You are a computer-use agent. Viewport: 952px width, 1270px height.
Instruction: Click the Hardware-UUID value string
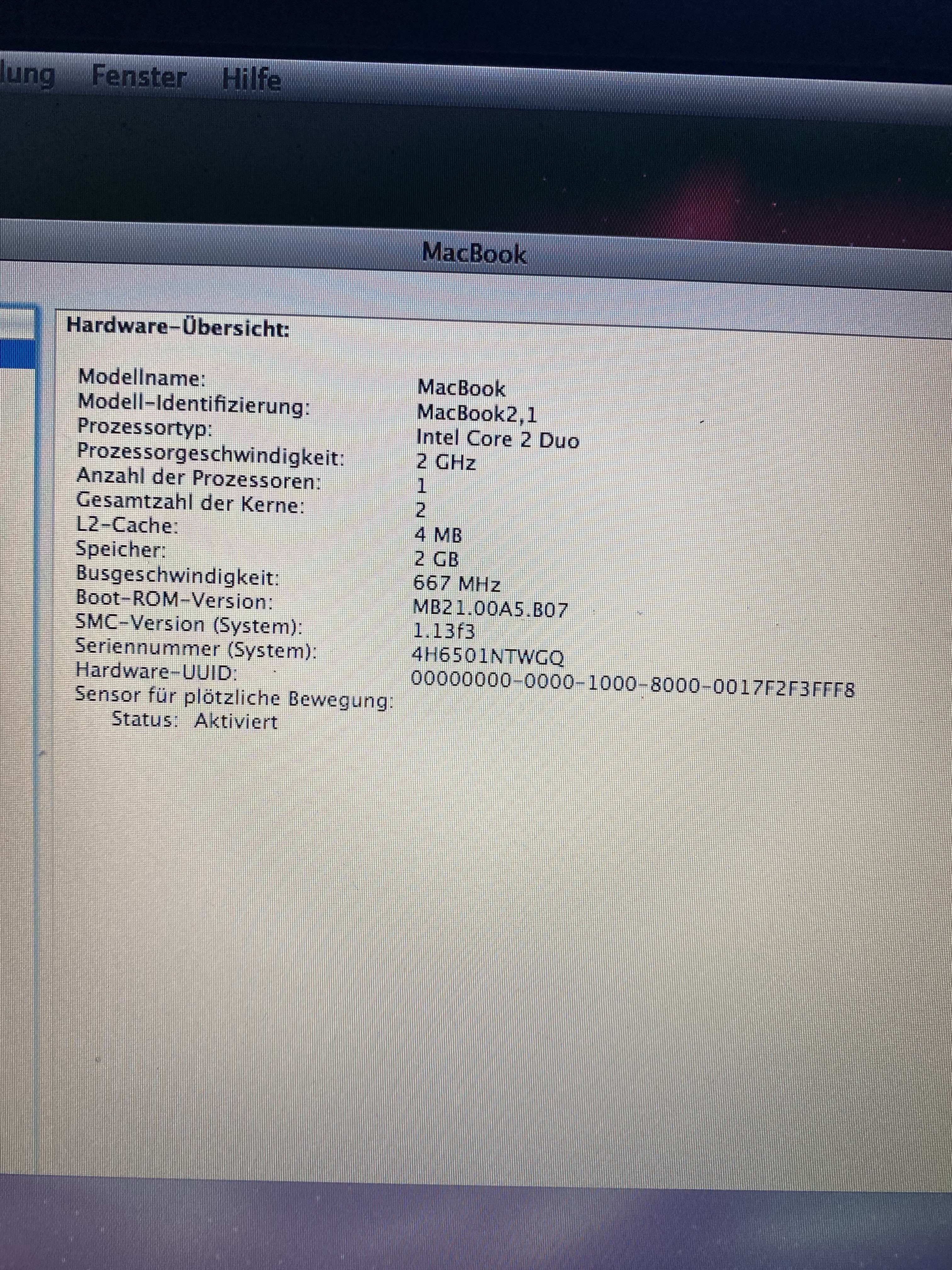[x=633, y=683]
